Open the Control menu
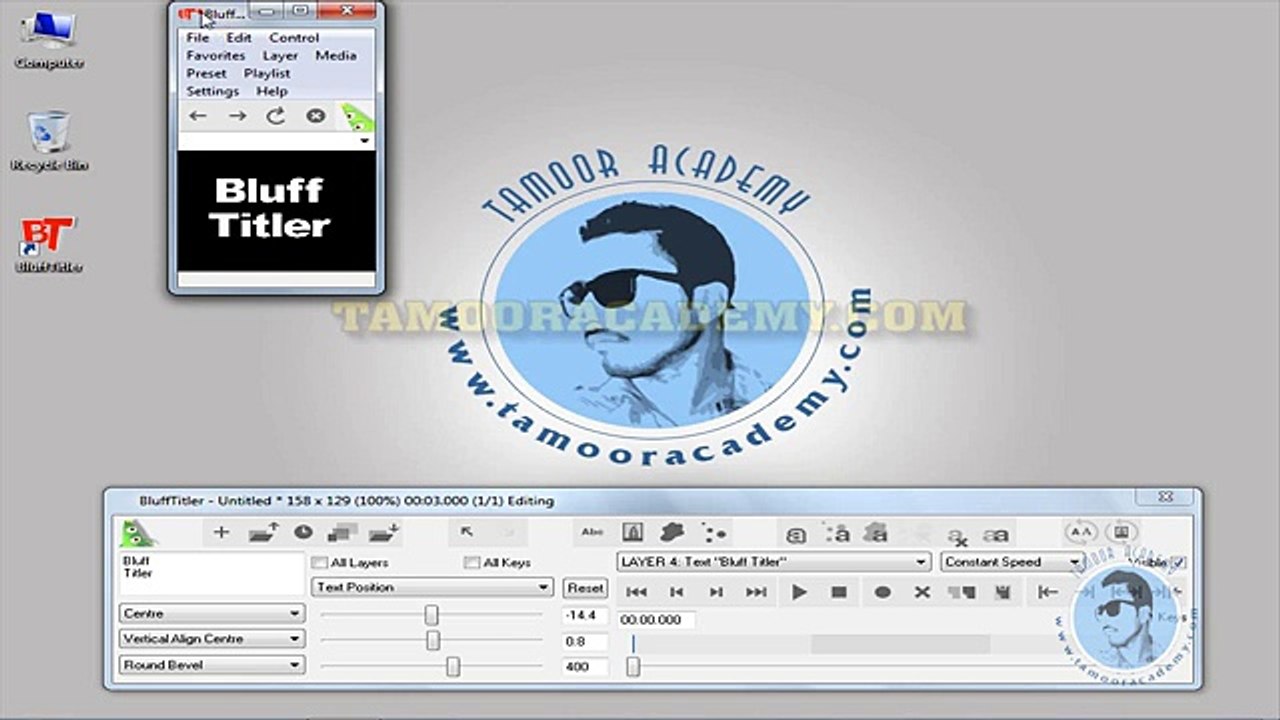The image size is (1280, 720). 294,38
